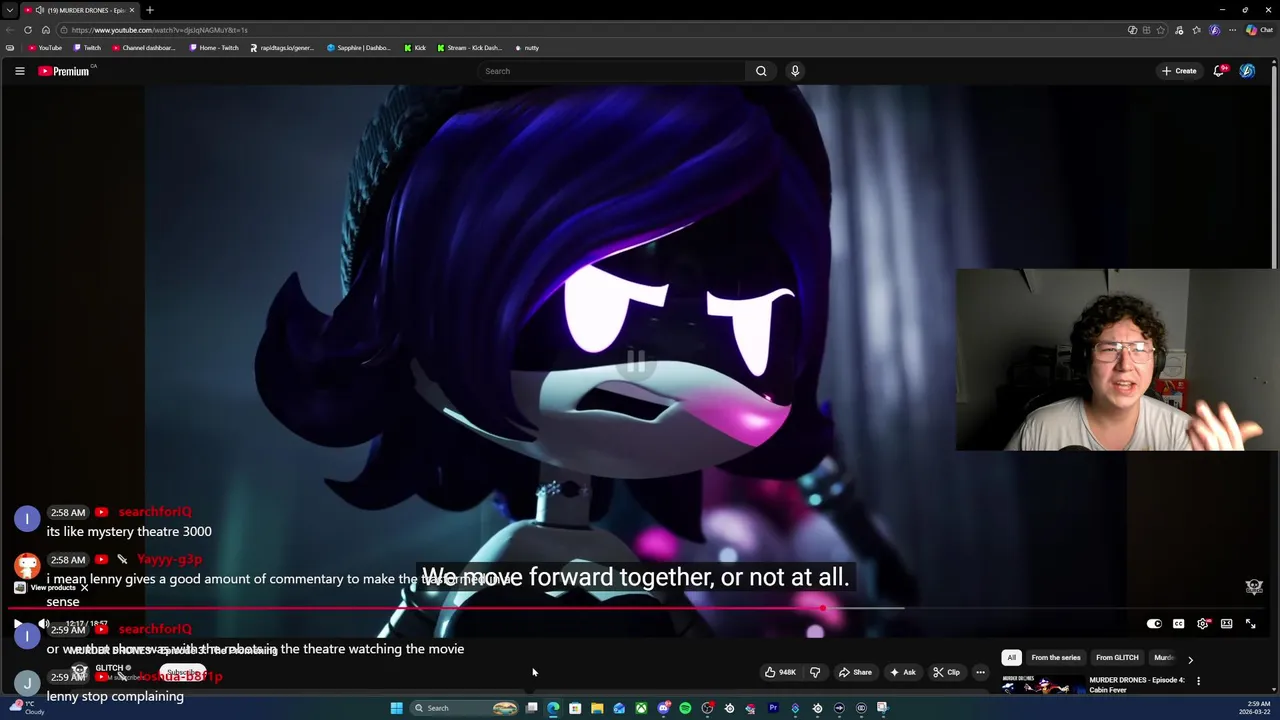Reload the page with refresh icon
This screenshot has width=1280, height=720.
coord(28,30)
